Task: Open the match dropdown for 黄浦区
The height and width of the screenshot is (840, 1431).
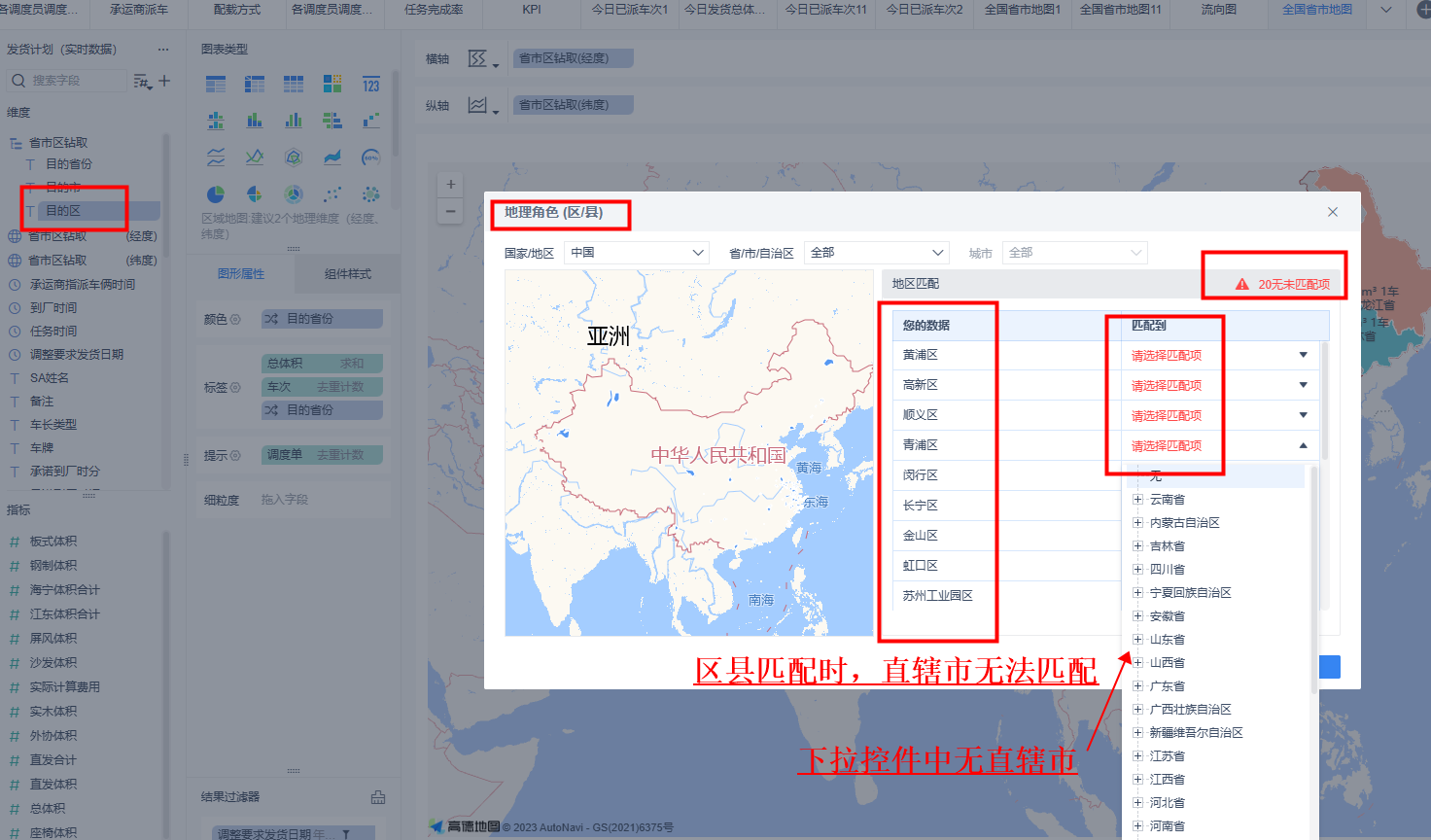Action: pyautogui.click(x=1303, y=355)
